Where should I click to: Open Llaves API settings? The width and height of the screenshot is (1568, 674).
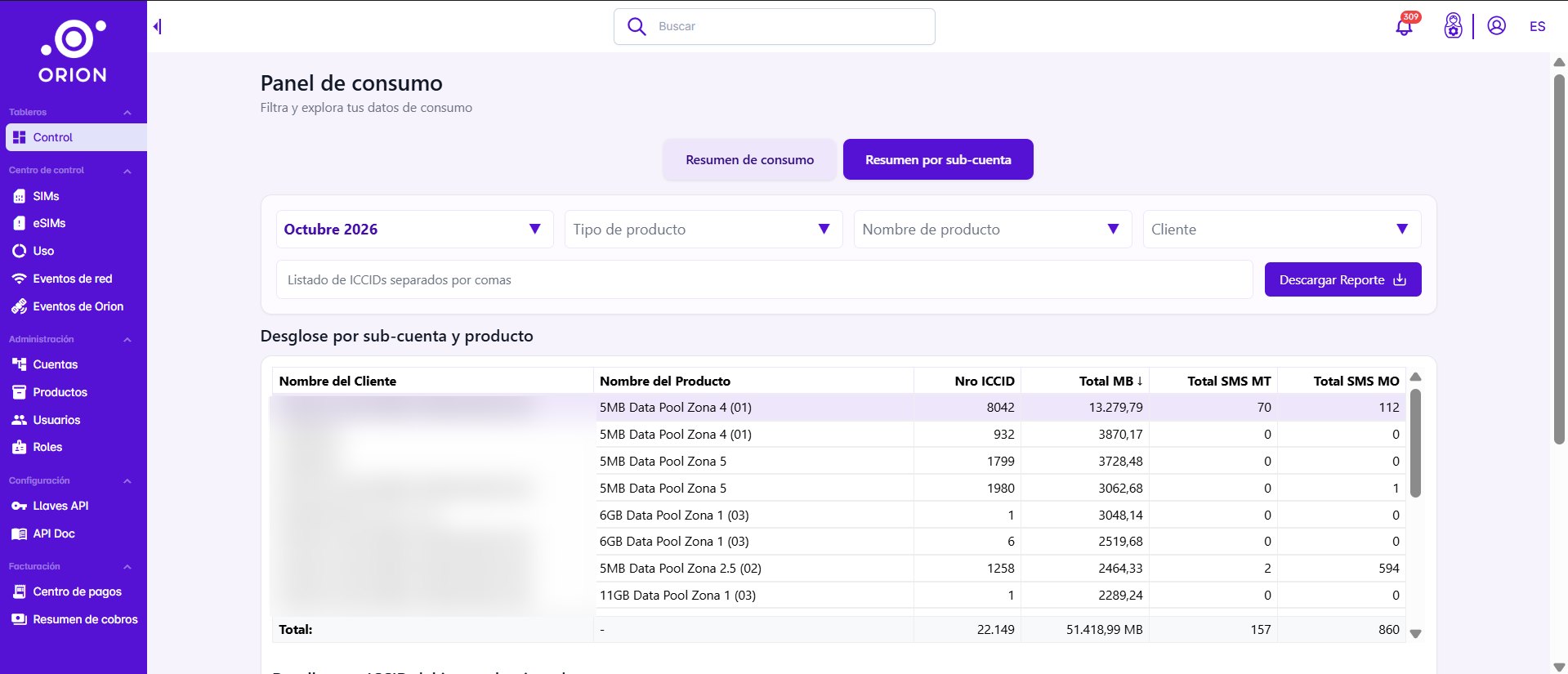tap(60, 506)
